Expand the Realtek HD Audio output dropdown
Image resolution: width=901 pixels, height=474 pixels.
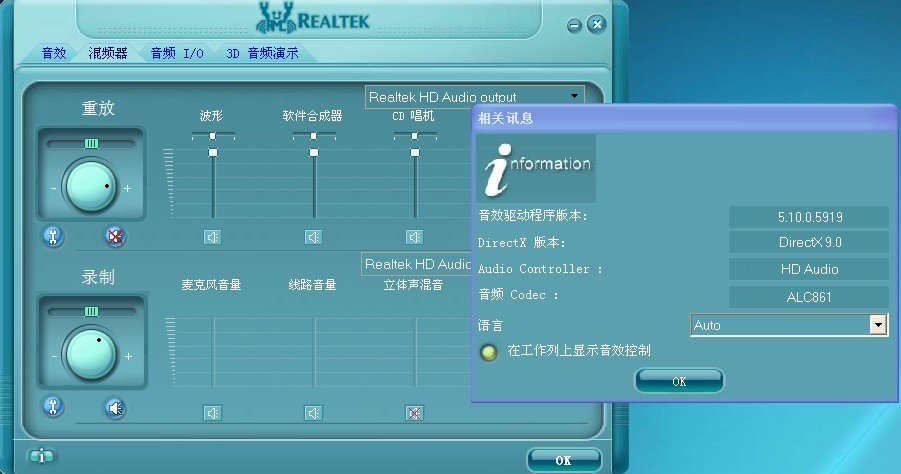pos(475,97)
